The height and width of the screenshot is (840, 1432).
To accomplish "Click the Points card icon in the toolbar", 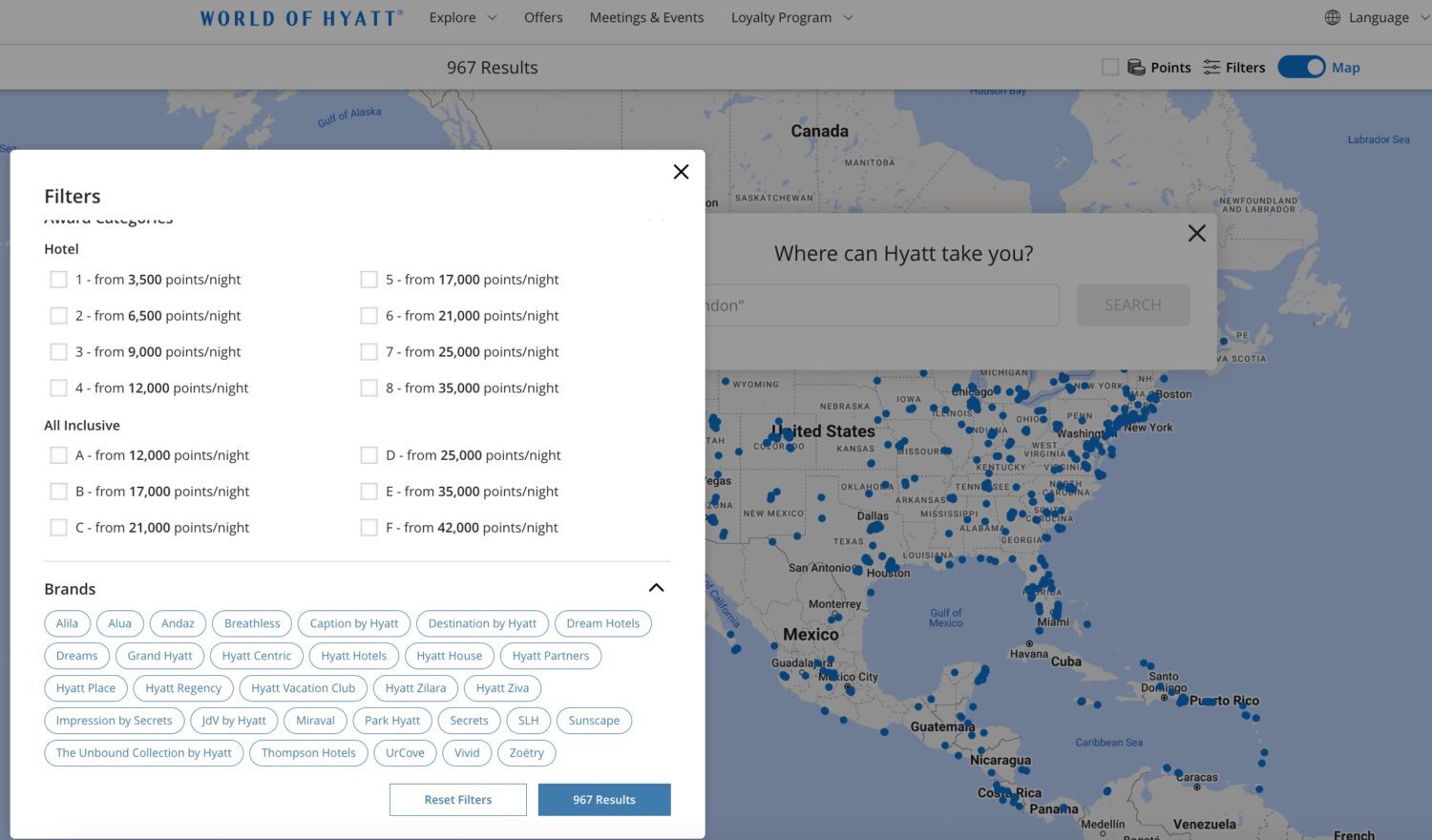I will coord(1136,67).
